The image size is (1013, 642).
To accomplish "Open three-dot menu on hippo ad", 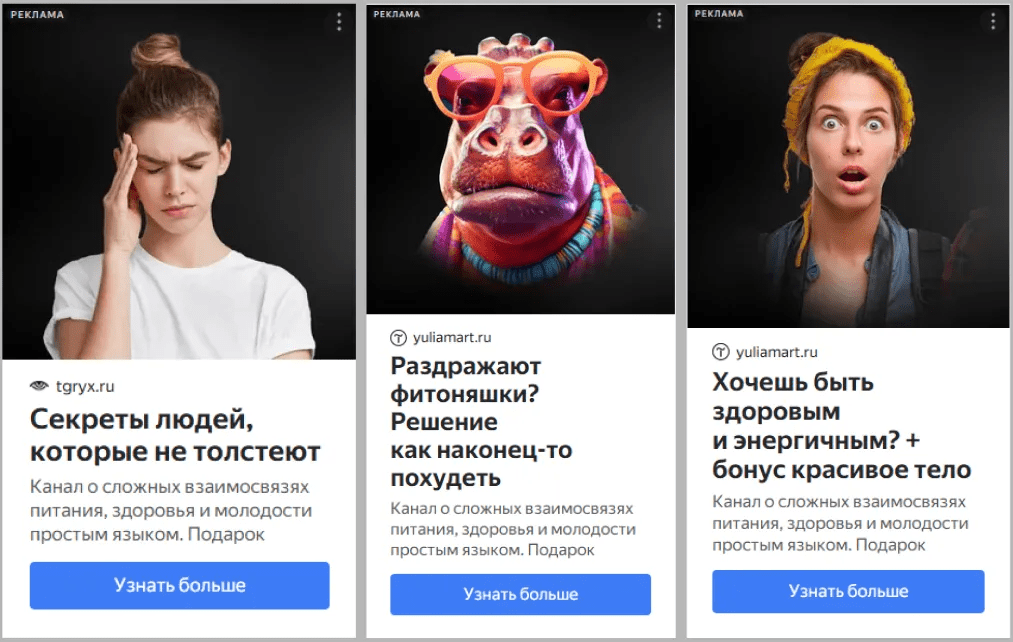I will point(659,21).
